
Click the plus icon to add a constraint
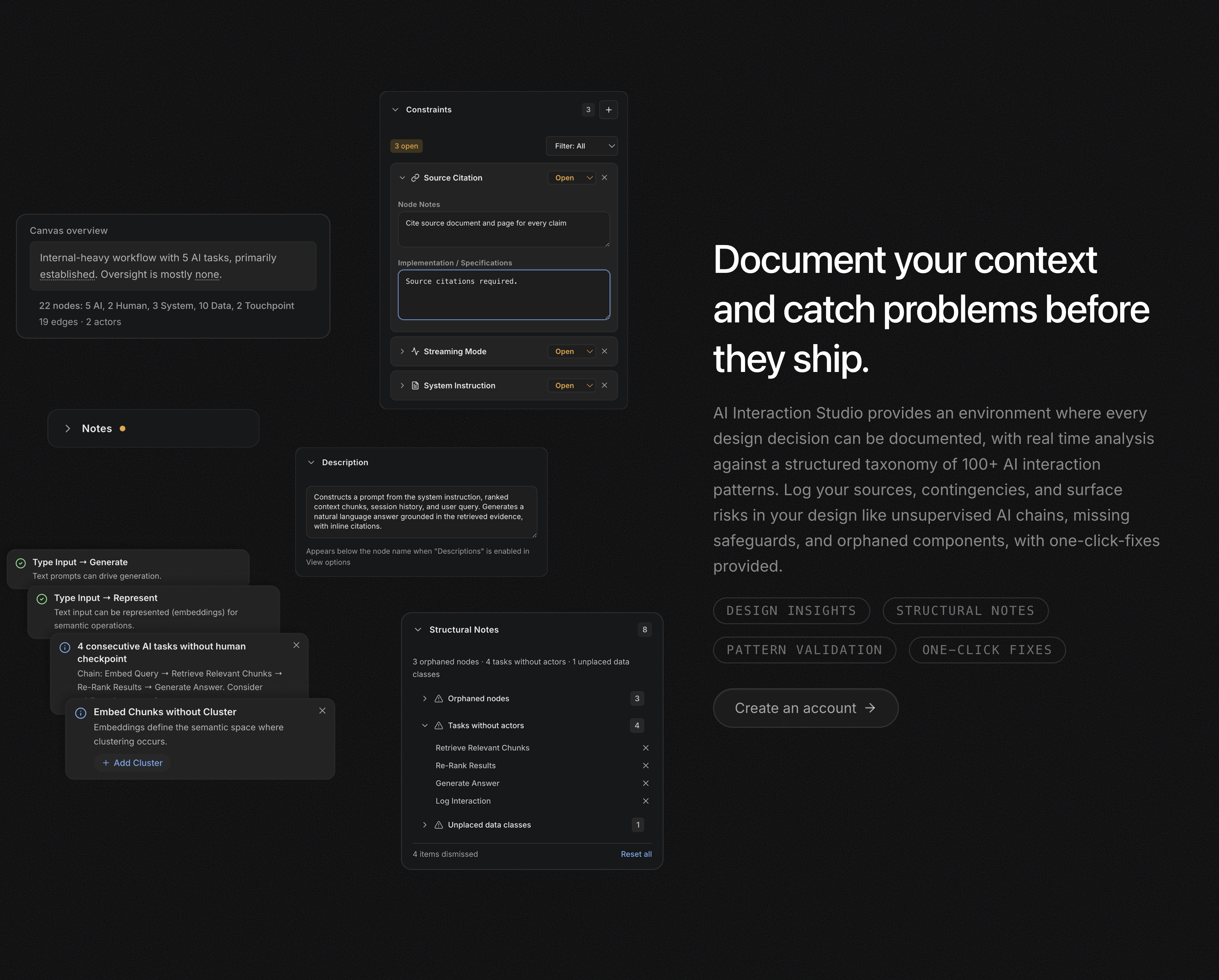(x=608, y=109)
